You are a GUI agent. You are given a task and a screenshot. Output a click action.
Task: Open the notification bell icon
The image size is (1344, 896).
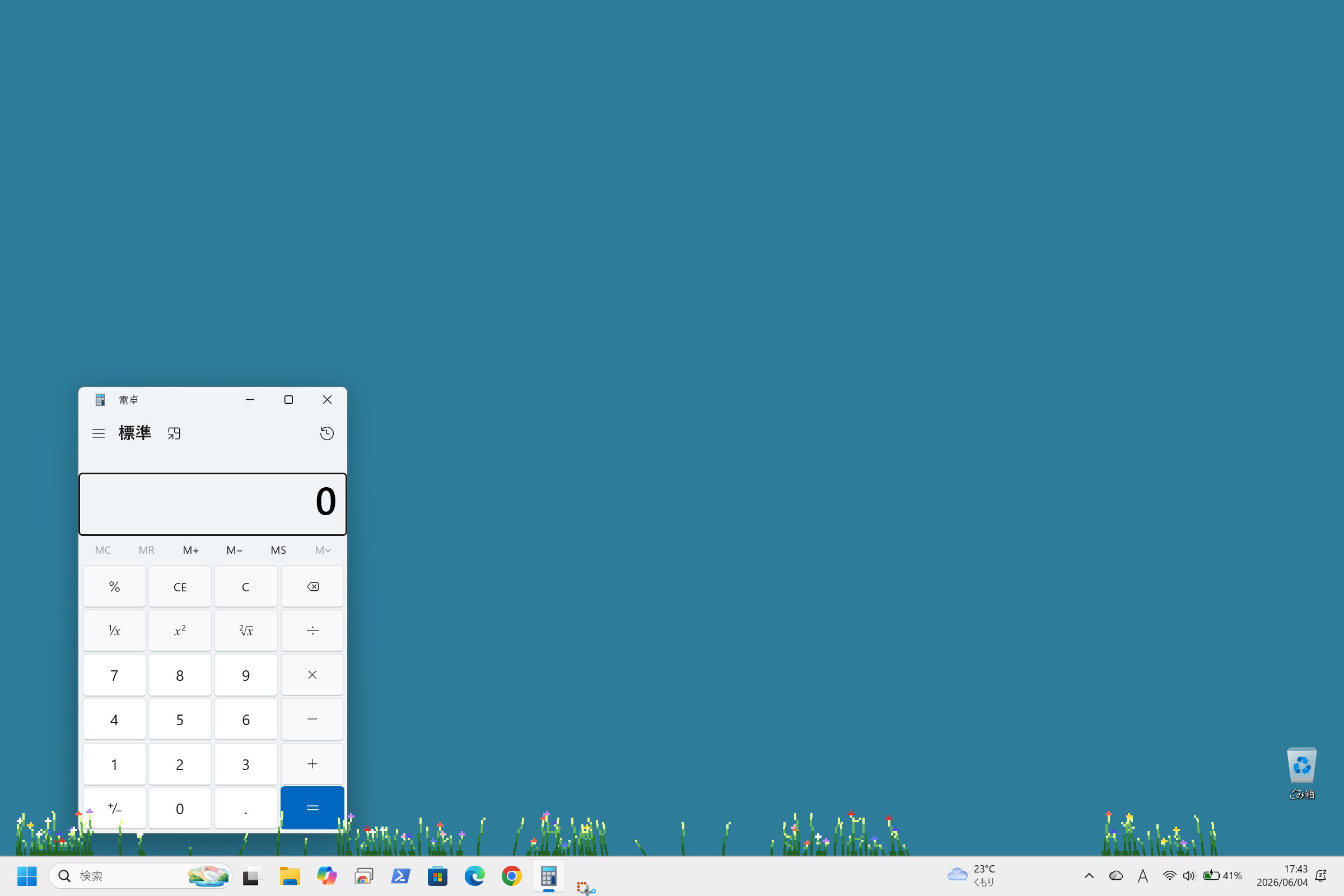pos(1321,875)
